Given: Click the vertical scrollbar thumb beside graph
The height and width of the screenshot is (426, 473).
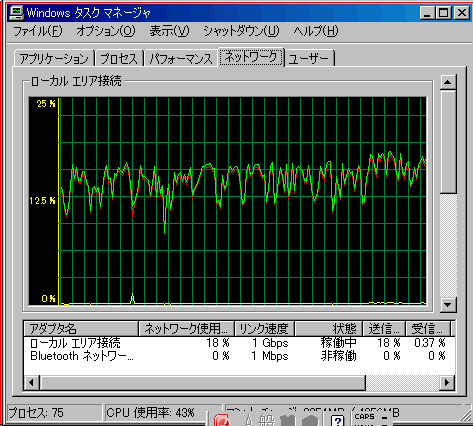Looking at the screenshot, I should pos(448,142).
